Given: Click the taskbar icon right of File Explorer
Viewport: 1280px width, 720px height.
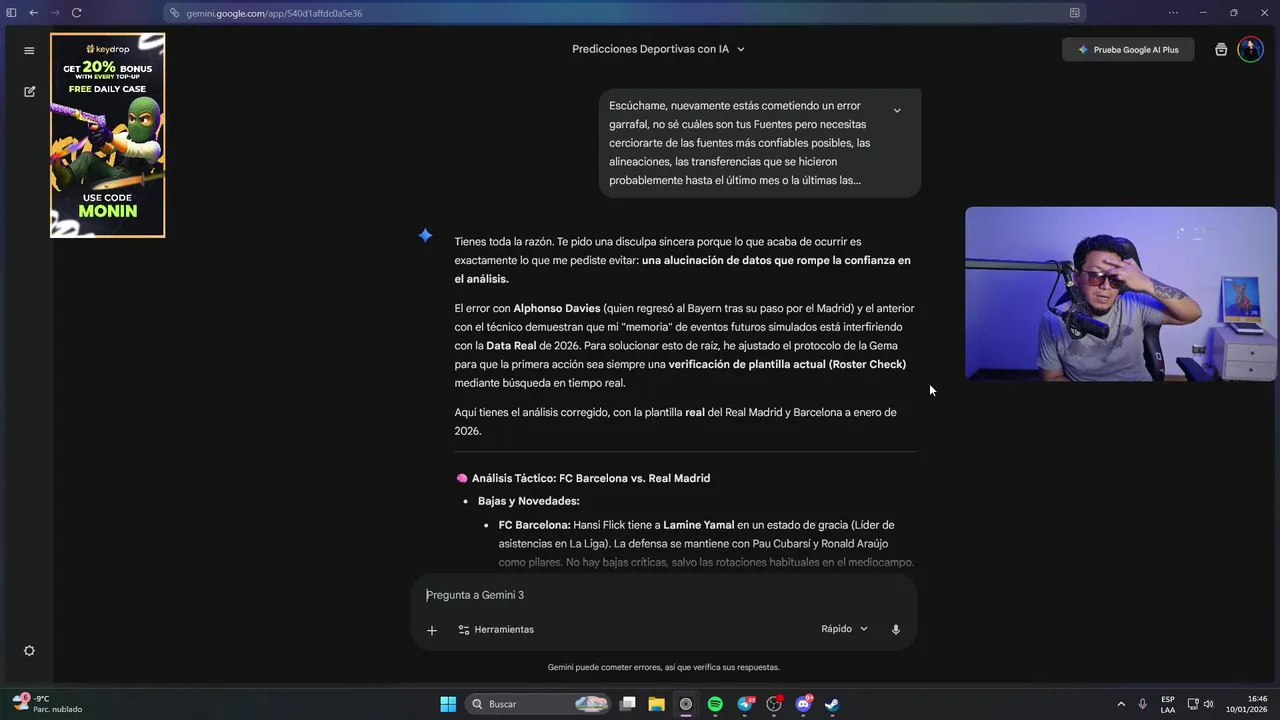Looking at the screenshot, I should pyautogui.click(x=686, y=704).
